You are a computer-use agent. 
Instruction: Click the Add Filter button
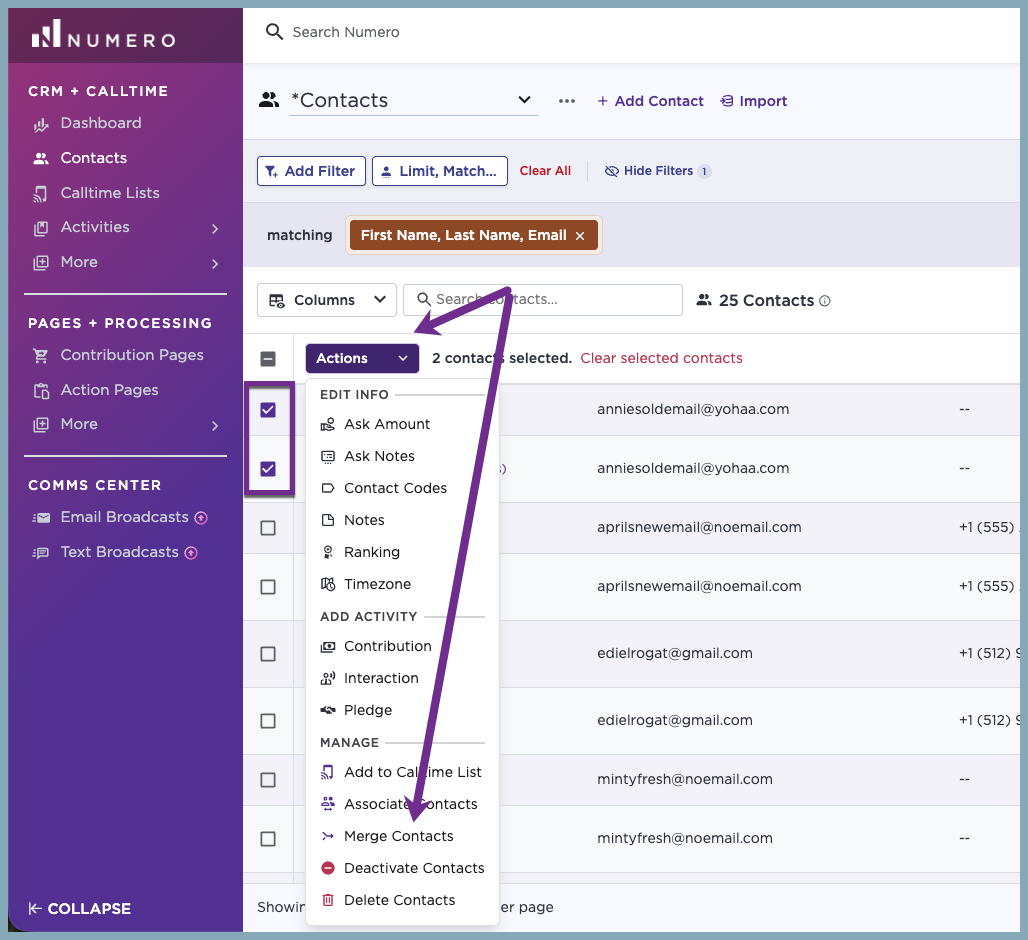click(x=311, y=171)
